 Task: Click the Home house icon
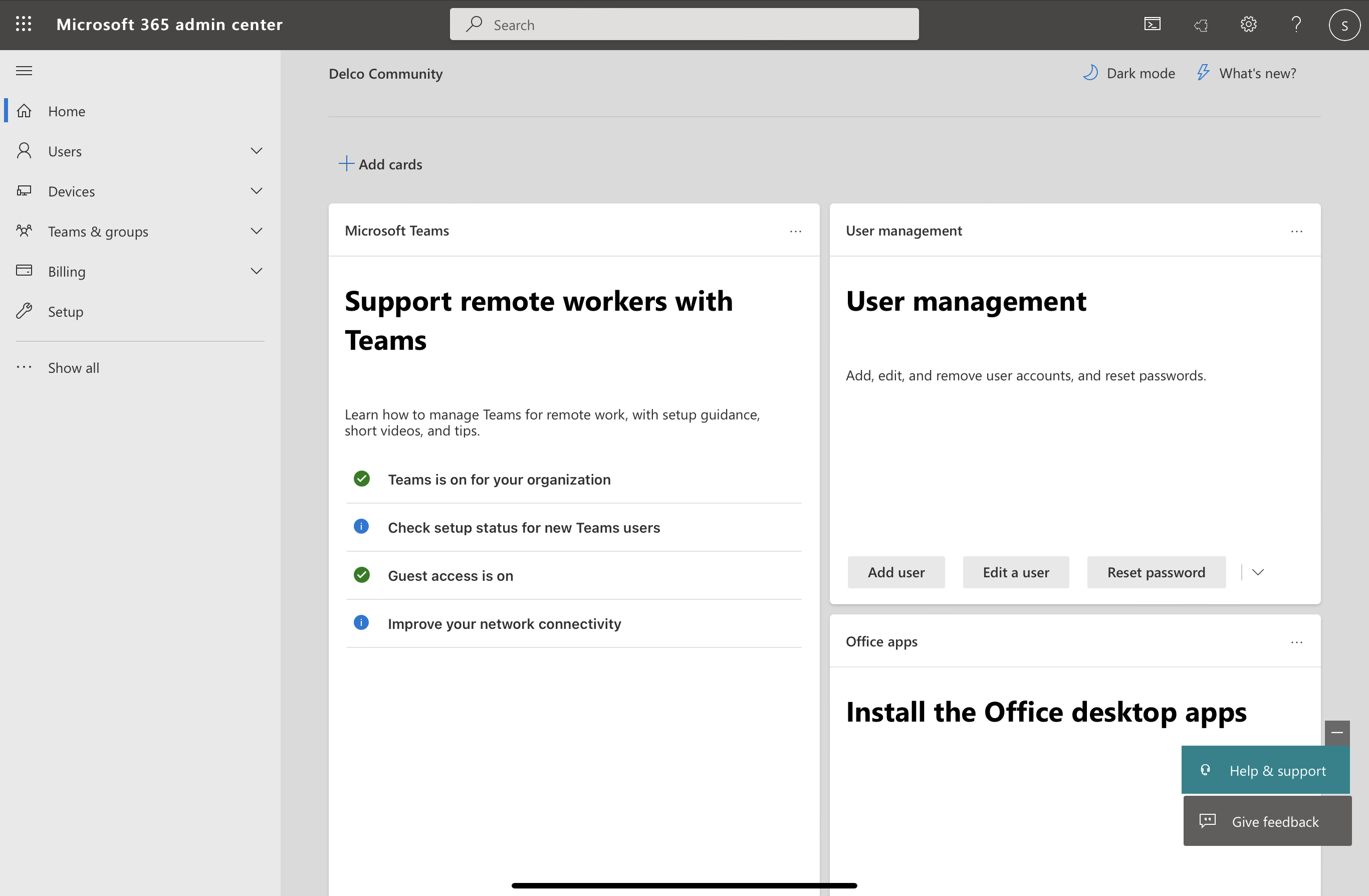coord(24,110)
